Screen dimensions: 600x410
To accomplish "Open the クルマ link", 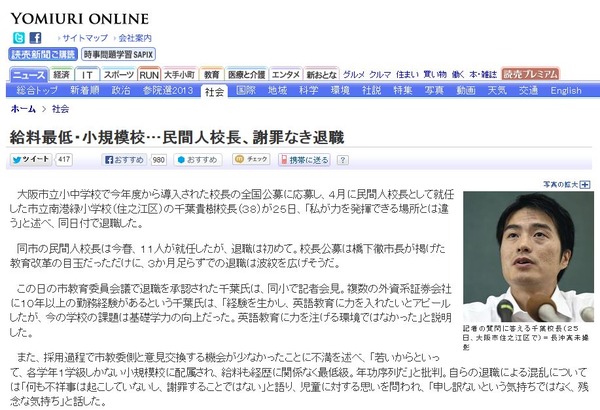I will (x=380, y=75).
